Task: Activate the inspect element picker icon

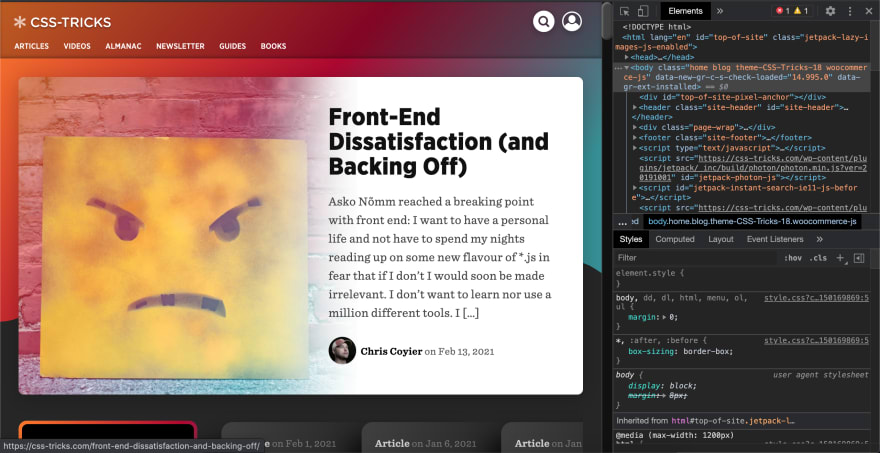Action: coord(625,11)
